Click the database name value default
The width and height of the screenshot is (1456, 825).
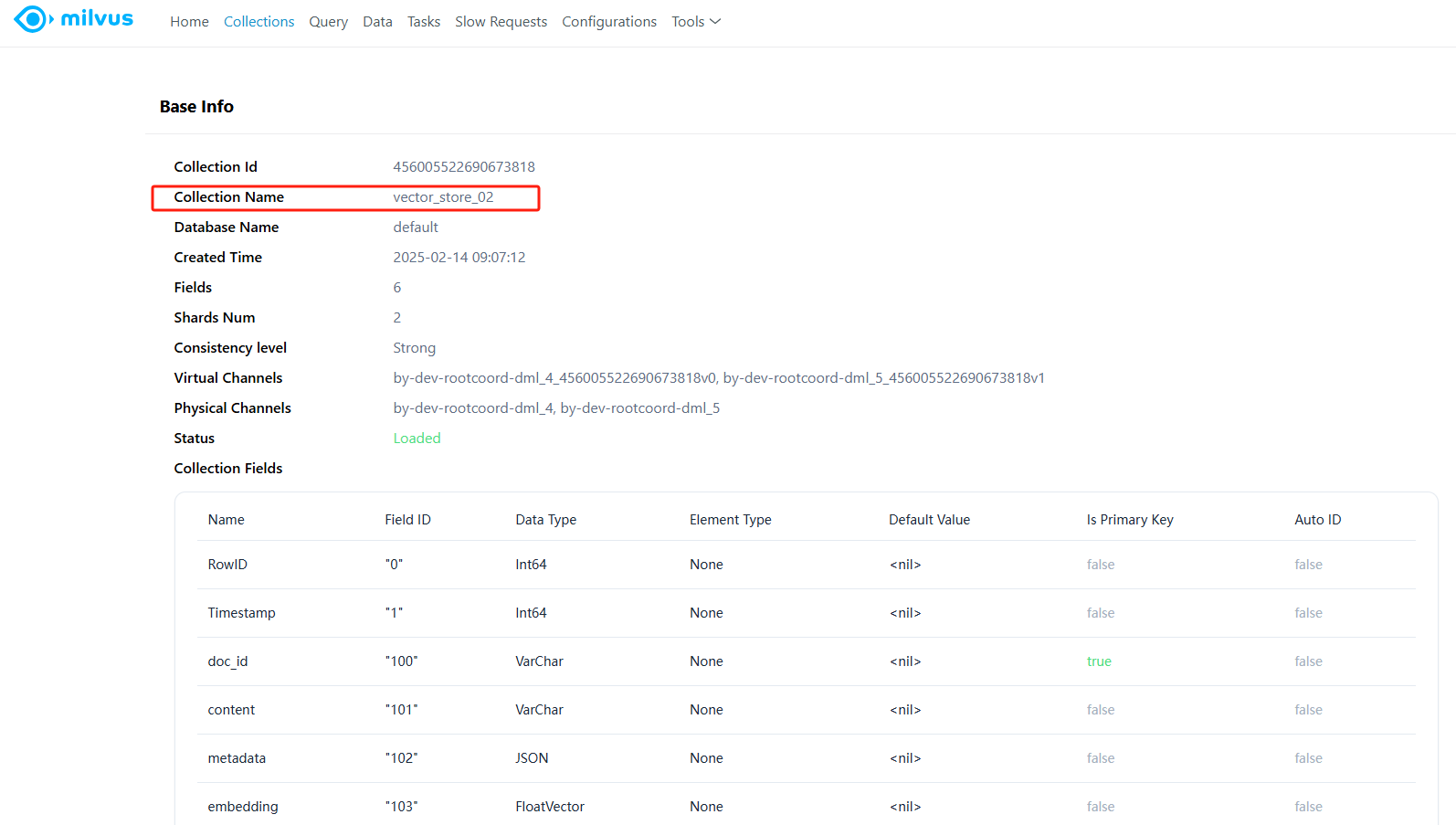tap(416, 227)
